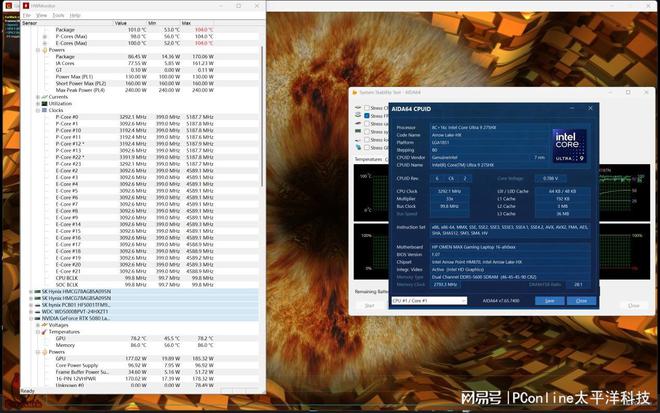Image resolution: width=660 pixels, height=413 pixels.
Task: Expand the E-Cores (Max) temperature node
Action: coord(45,43)
